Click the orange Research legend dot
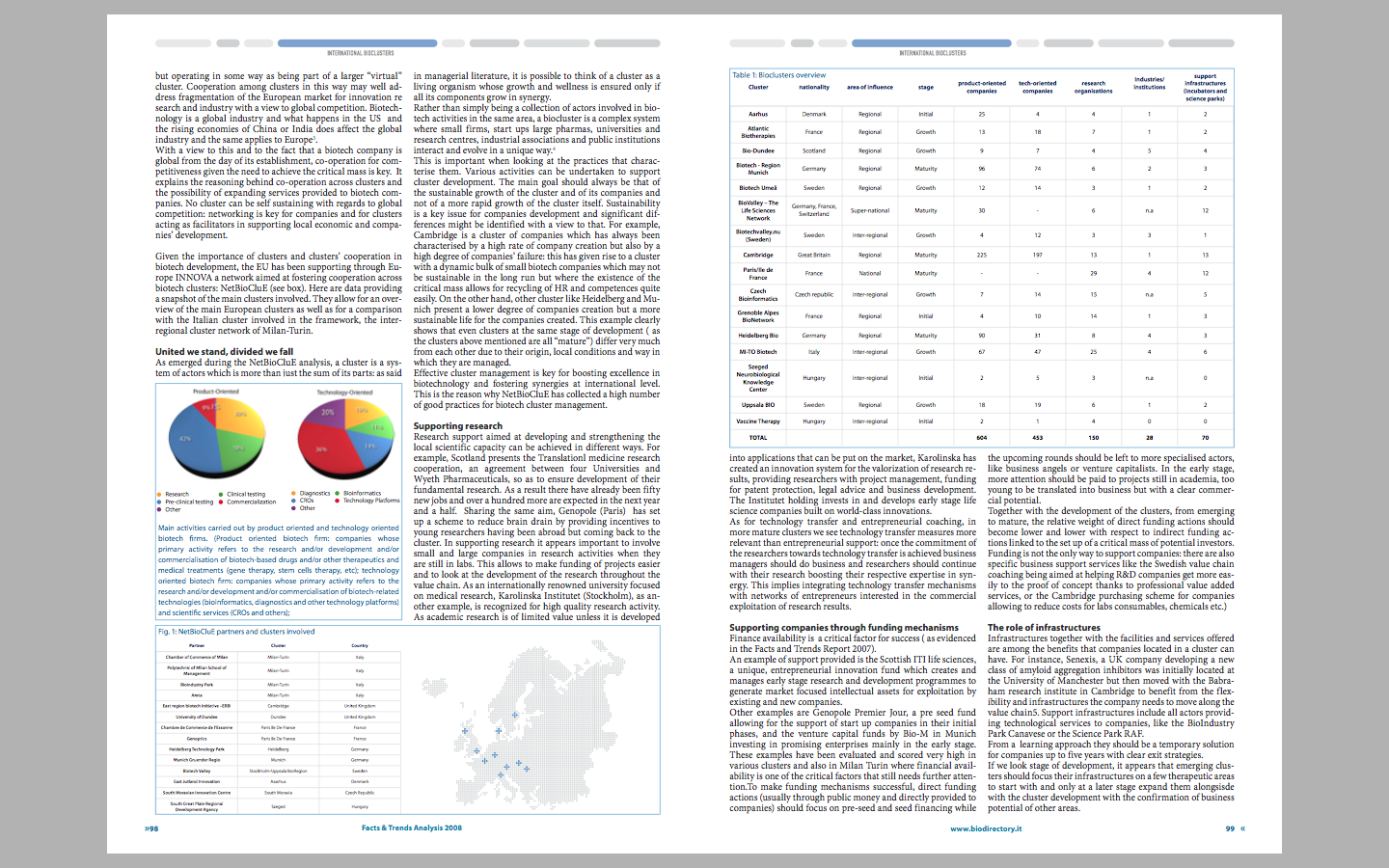Viewport: 1389px width, 868px height. click(160, 494)
